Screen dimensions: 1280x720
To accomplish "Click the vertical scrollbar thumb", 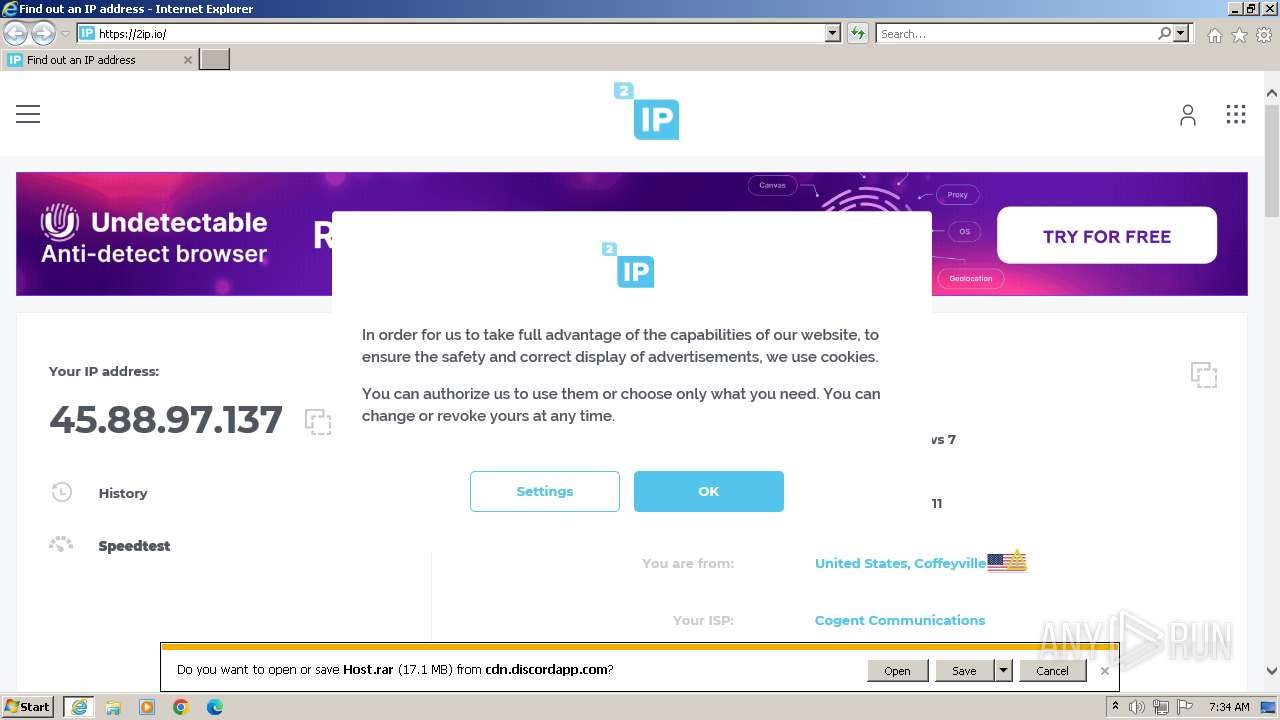I will click(1272, 160).
